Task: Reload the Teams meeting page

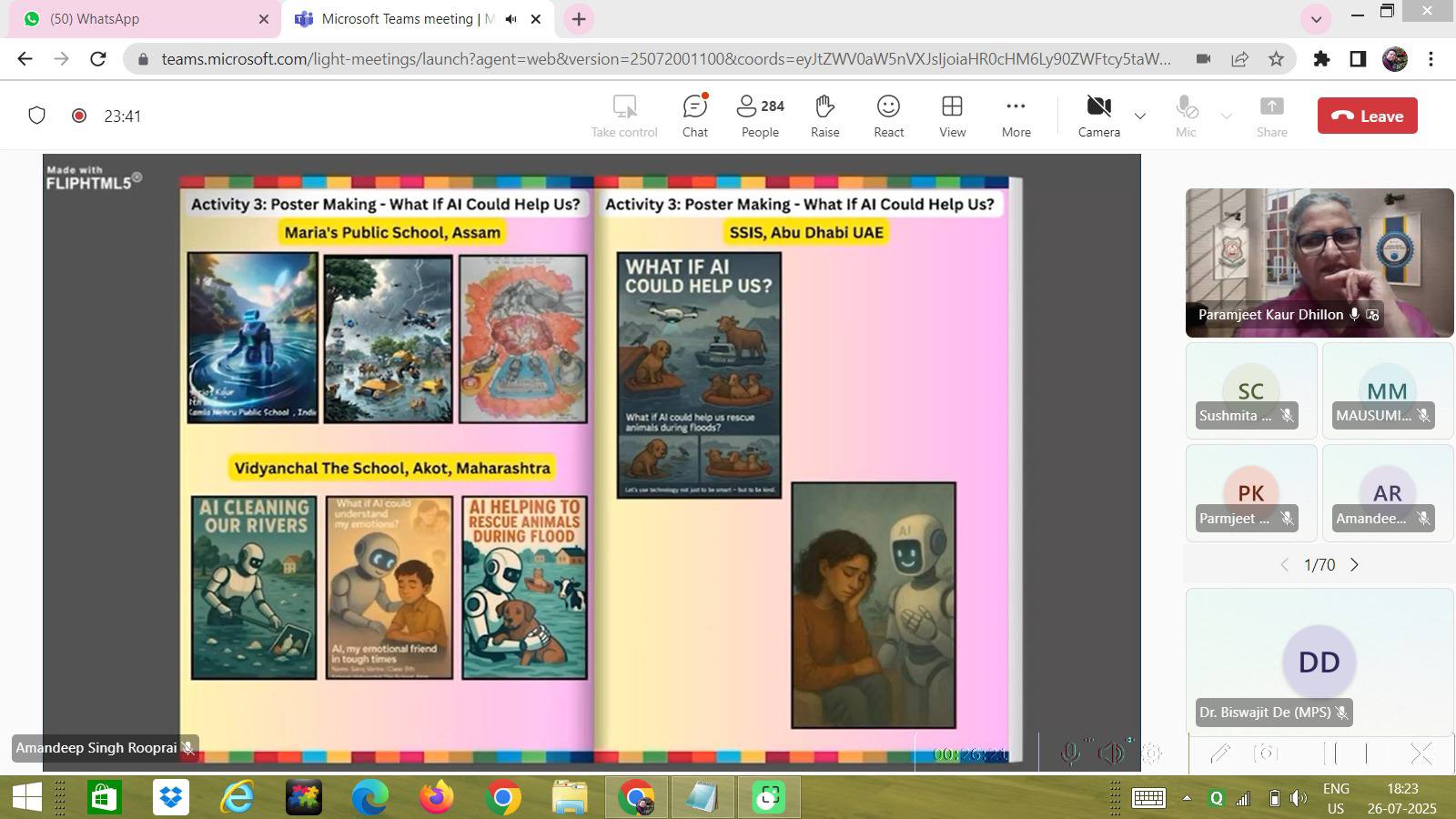Action: point(98,59)
